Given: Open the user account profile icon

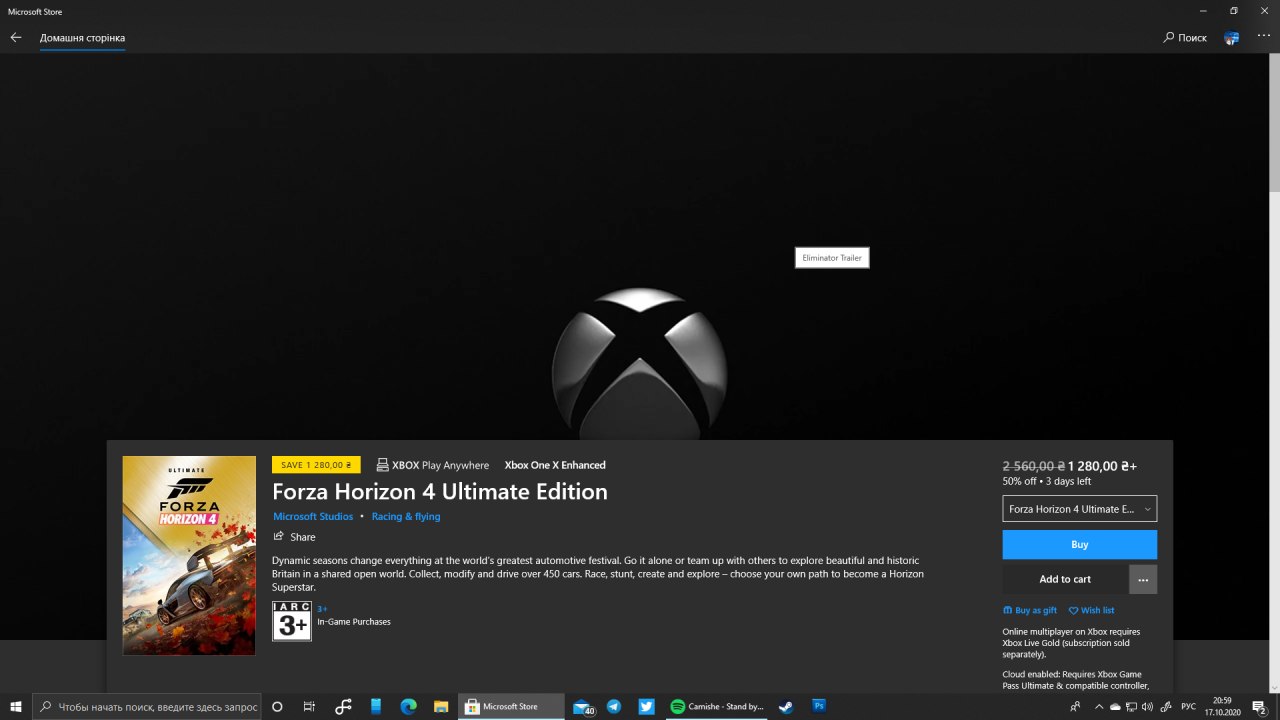Looking at the screenshot, I should (x=1232, y=38).
